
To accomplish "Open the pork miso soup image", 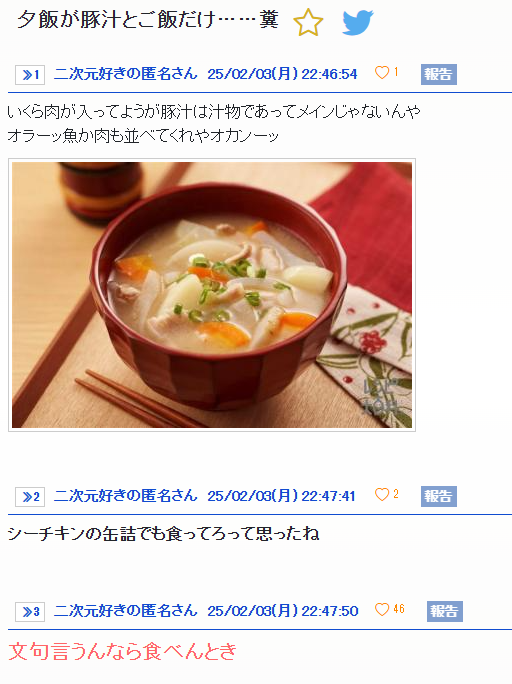I will (x=212, y=295).
